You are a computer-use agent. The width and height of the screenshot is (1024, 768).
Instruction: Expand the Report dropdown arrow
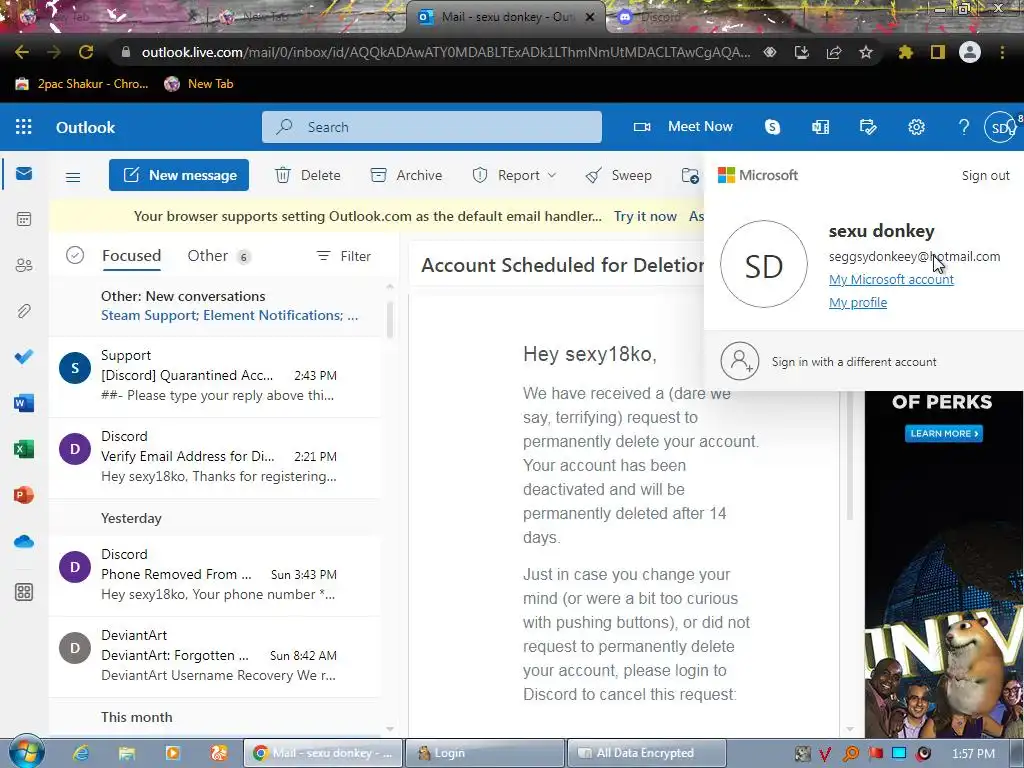[552, 175]
